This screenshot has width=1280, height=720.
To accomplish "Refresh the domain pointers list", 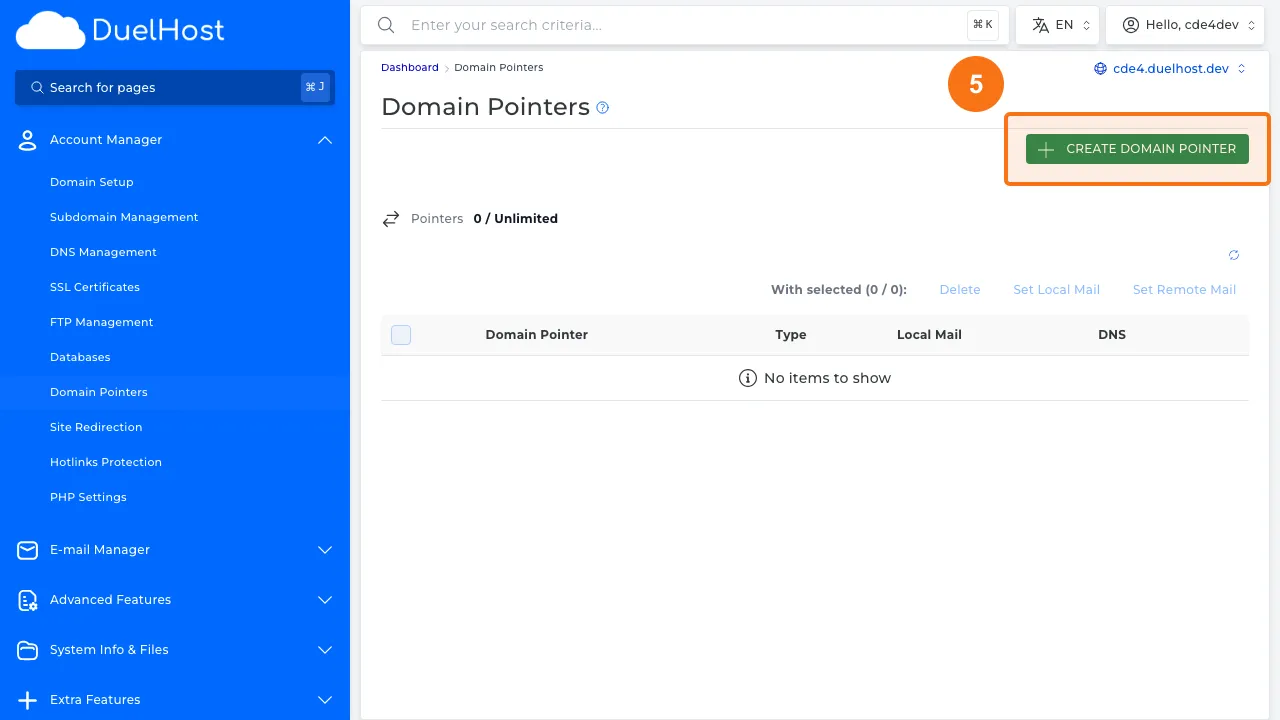I will [1234, 255].
